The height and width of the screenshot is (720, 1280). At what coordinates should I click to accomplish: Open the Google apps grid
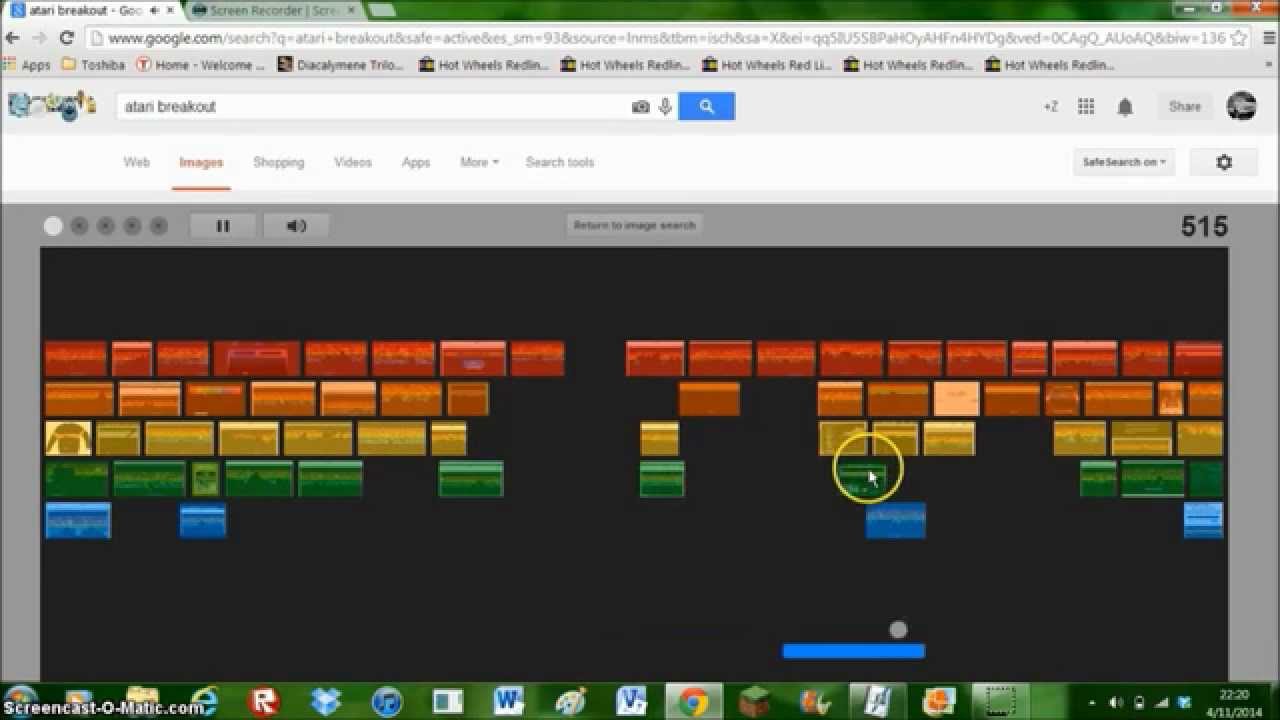[x=1086, y=107]
